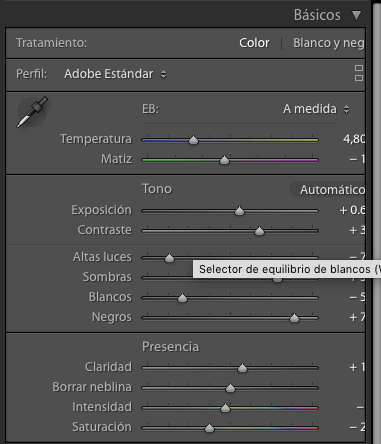Click the Saturación slider handle

click(x=209, y=428)
